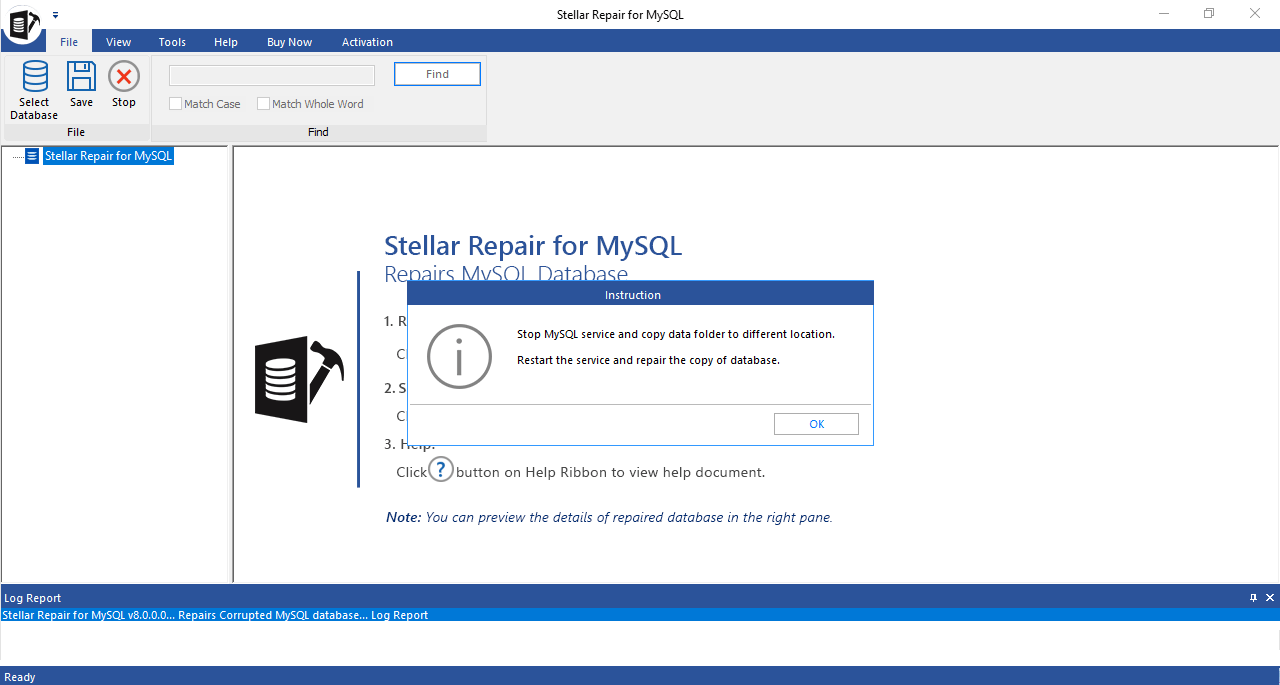Open the Activation tab
Viewport: 1280px width, 685px height.
pos(367,42)
